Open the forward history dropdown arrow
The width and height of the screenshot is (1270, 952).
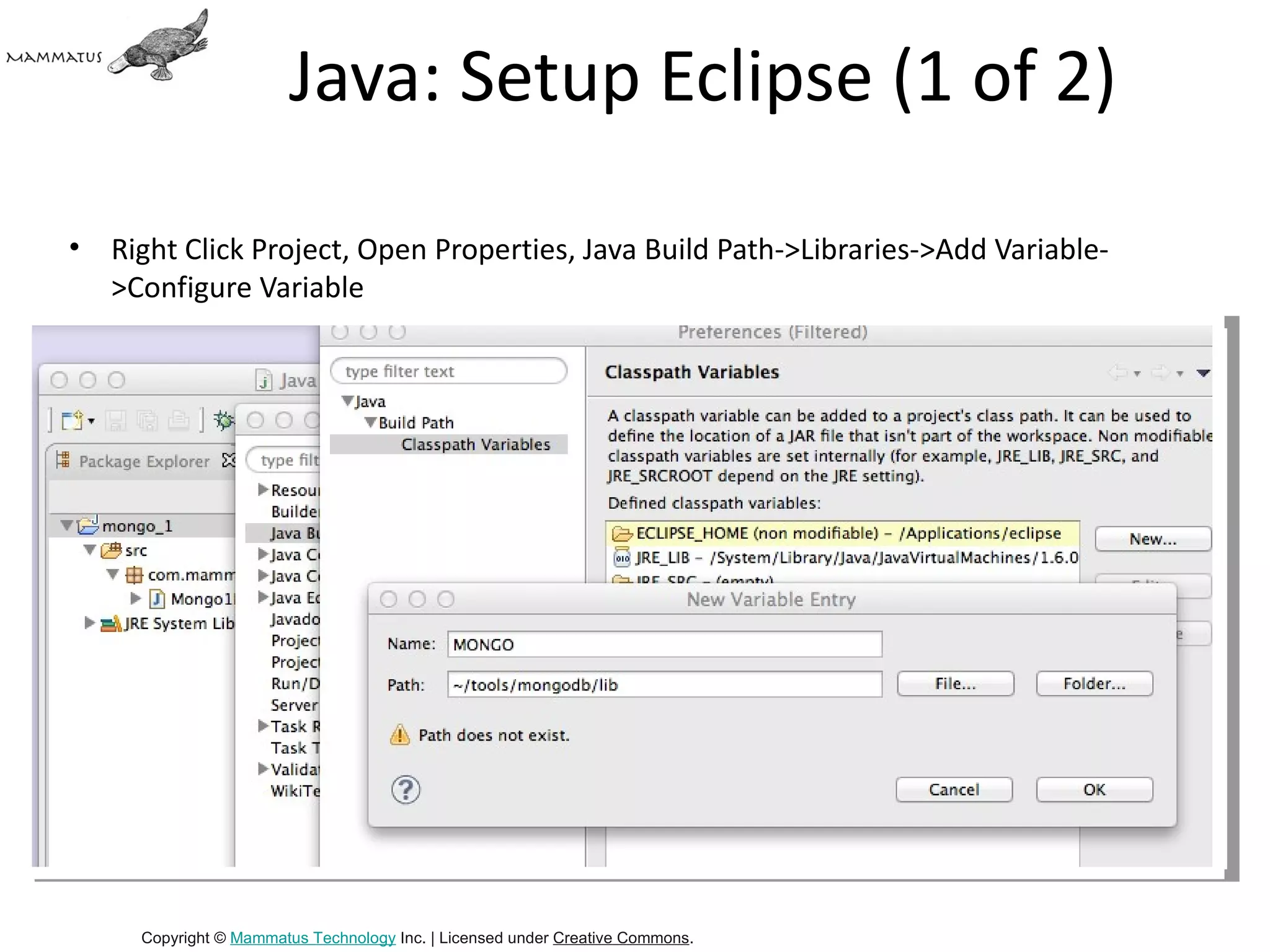tap(1180, 374)
